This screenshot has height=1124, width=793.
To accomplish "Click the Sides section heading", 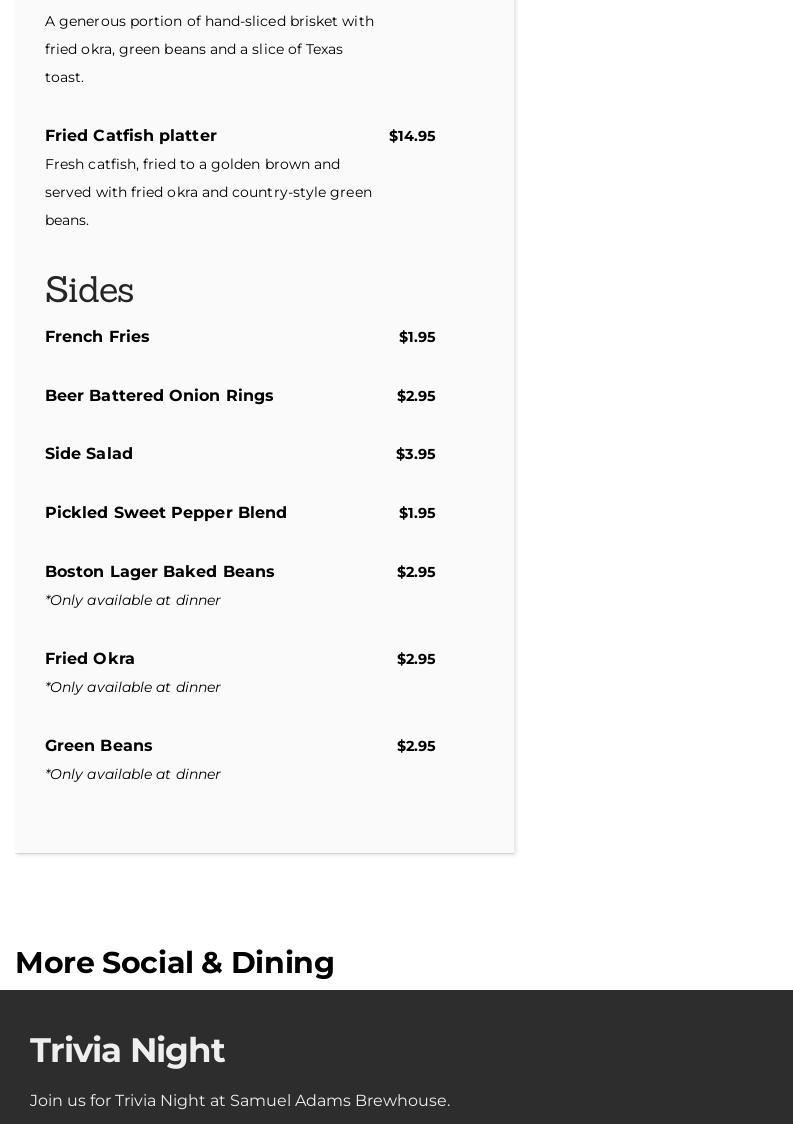I will (89, 290).
